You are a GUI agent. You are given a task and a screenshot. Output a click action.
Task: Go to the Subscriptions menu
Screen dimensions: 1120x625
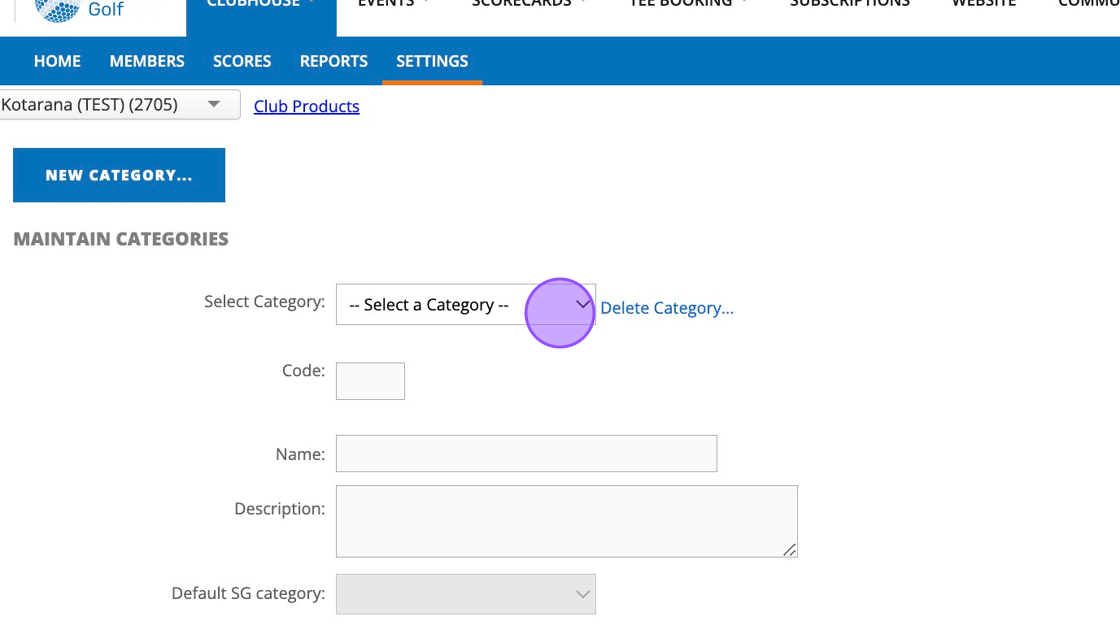[x=849, y=4]
